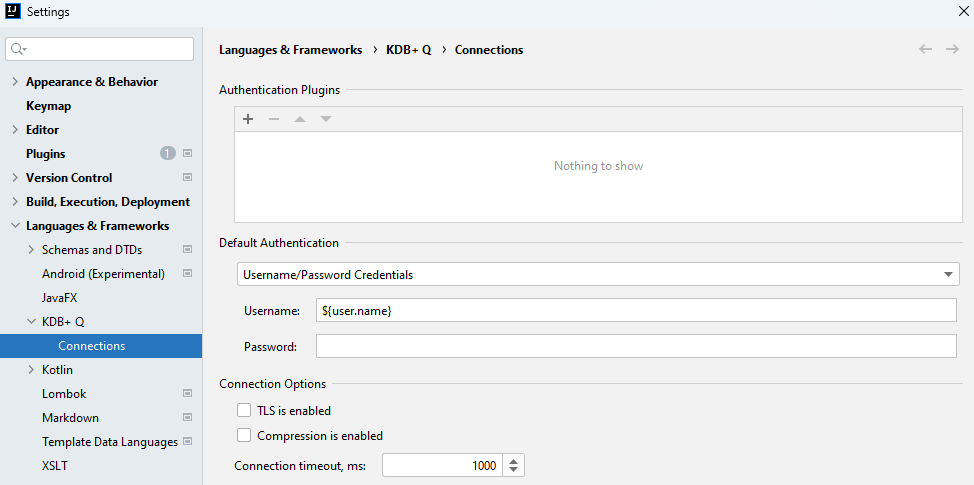Screen dimensions: 974x485
Task: Click the project-level icon beside Version Control
Action: [188, 178]
